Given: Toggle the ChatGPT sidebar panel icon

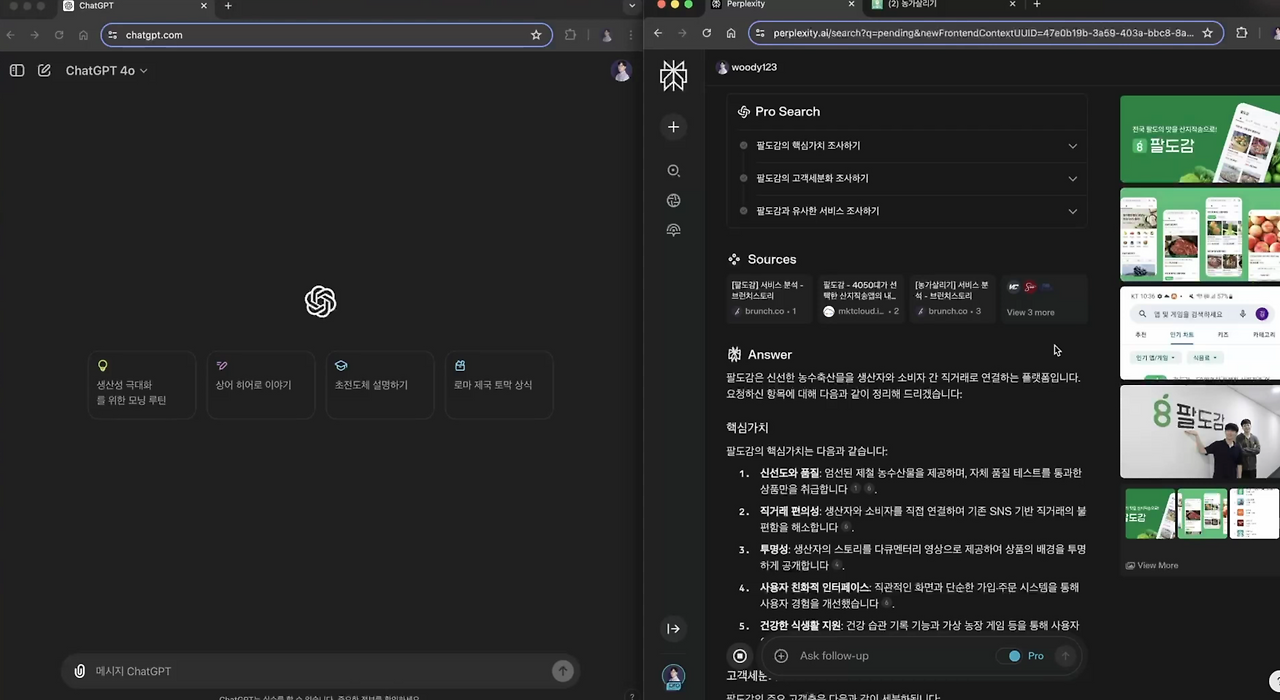Looking at the screenshot, I should 17,70.
